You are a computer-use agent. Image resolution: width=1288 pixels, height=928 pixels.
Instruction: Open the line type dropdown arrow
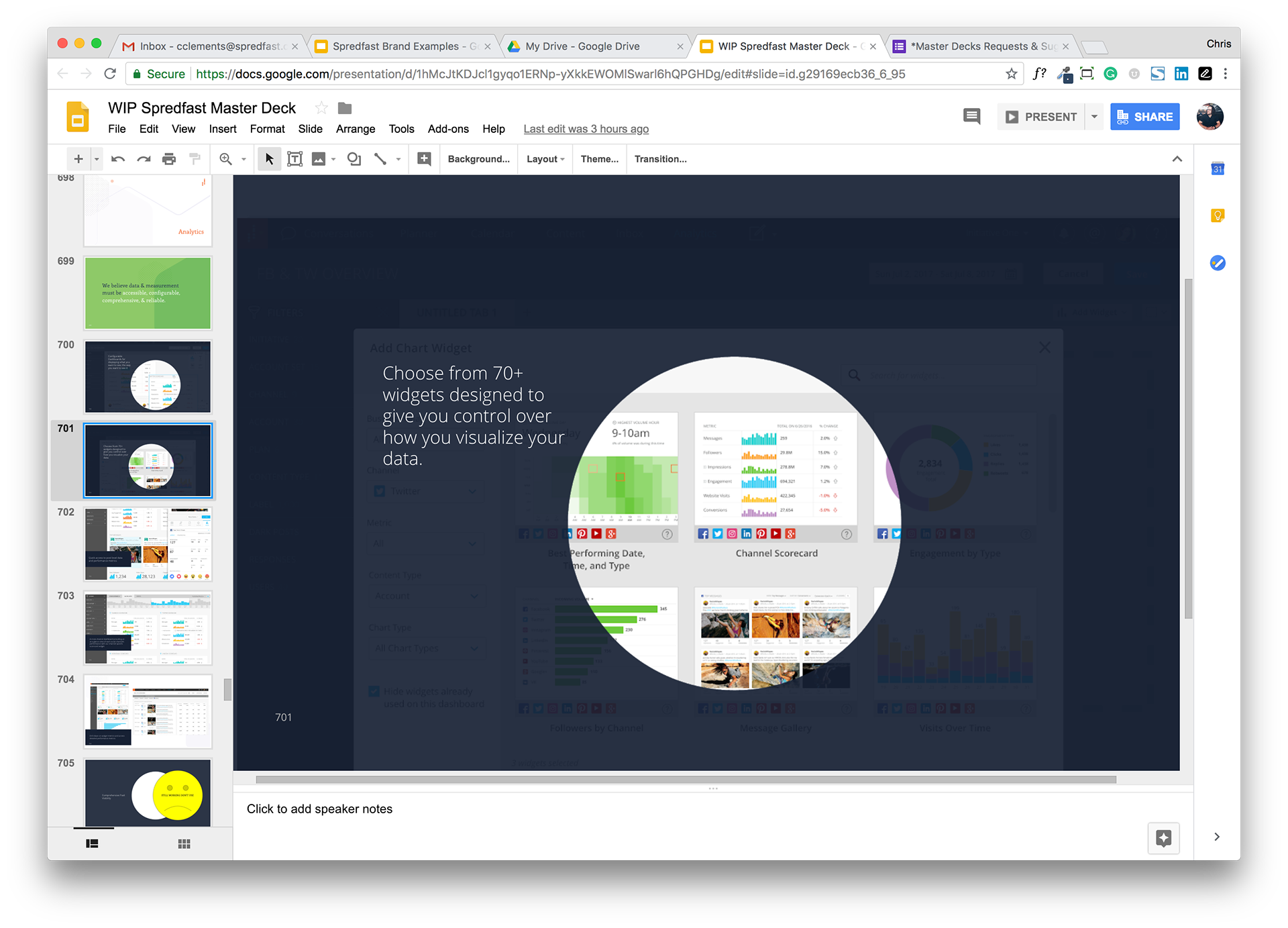(x=398, y=159)
